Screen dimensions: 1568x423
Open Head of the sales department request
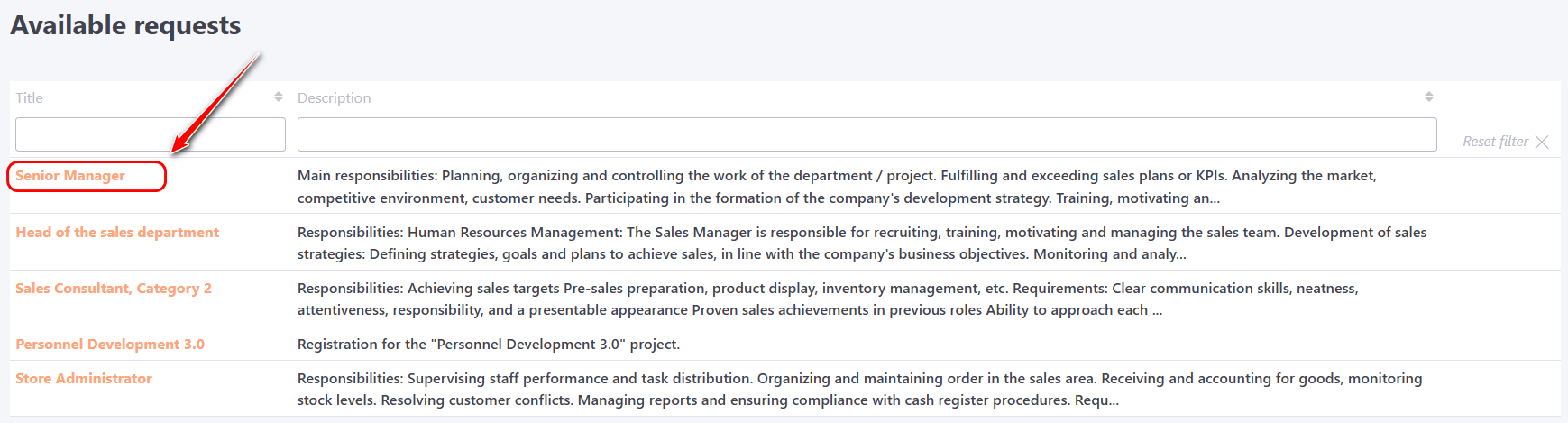[117, 233]
